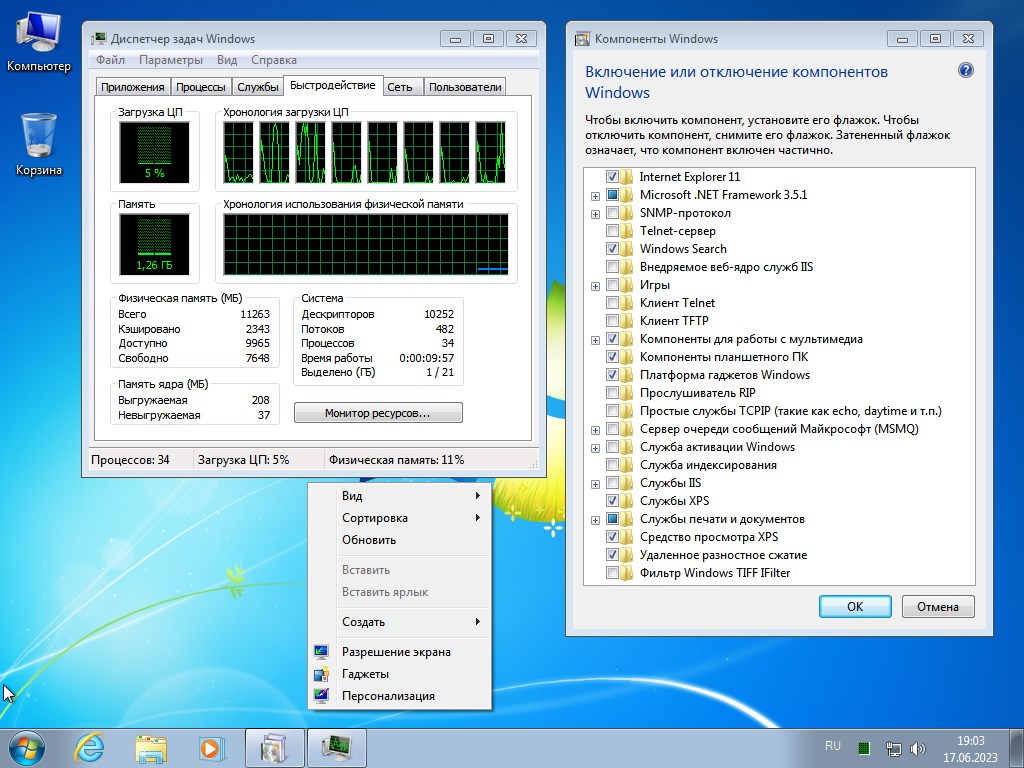Expand the SNMP protocol tree node

click(595, 214)
